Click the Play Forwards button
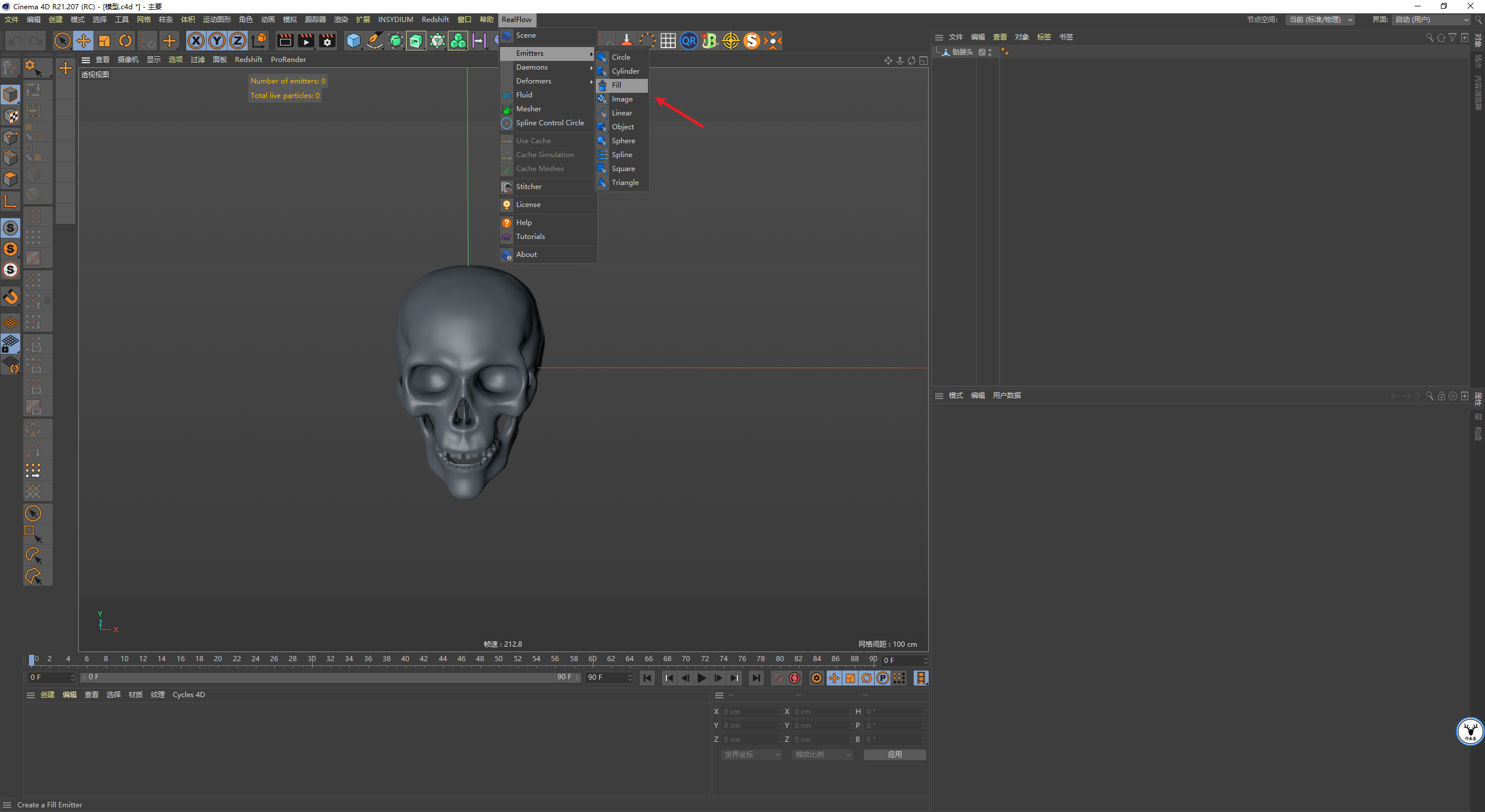This screenshot has width=1485, height=812. click(701, 678)
